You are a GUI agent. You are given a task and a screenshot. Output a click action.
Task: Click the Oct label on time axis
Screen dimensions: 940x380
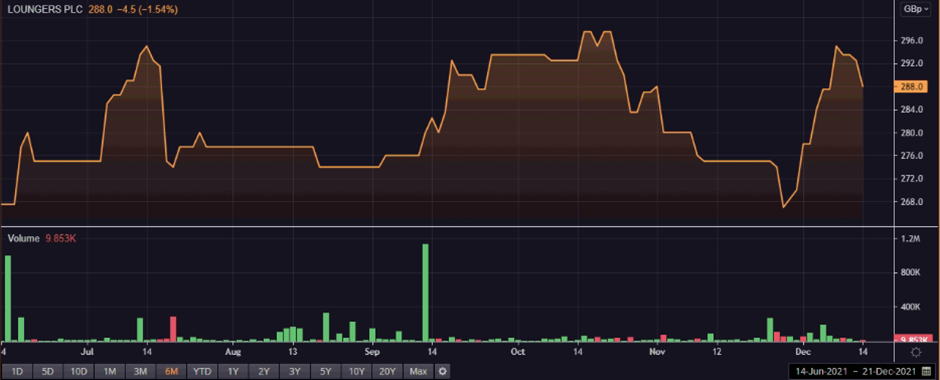519,351
